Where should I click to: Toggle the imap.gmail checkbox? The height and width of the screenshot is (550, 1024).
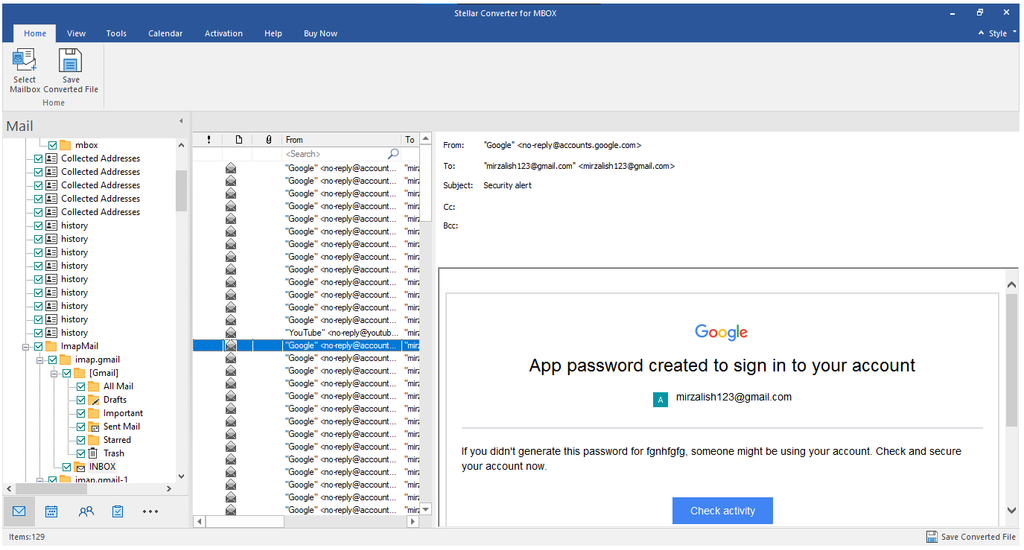point(52,360)
